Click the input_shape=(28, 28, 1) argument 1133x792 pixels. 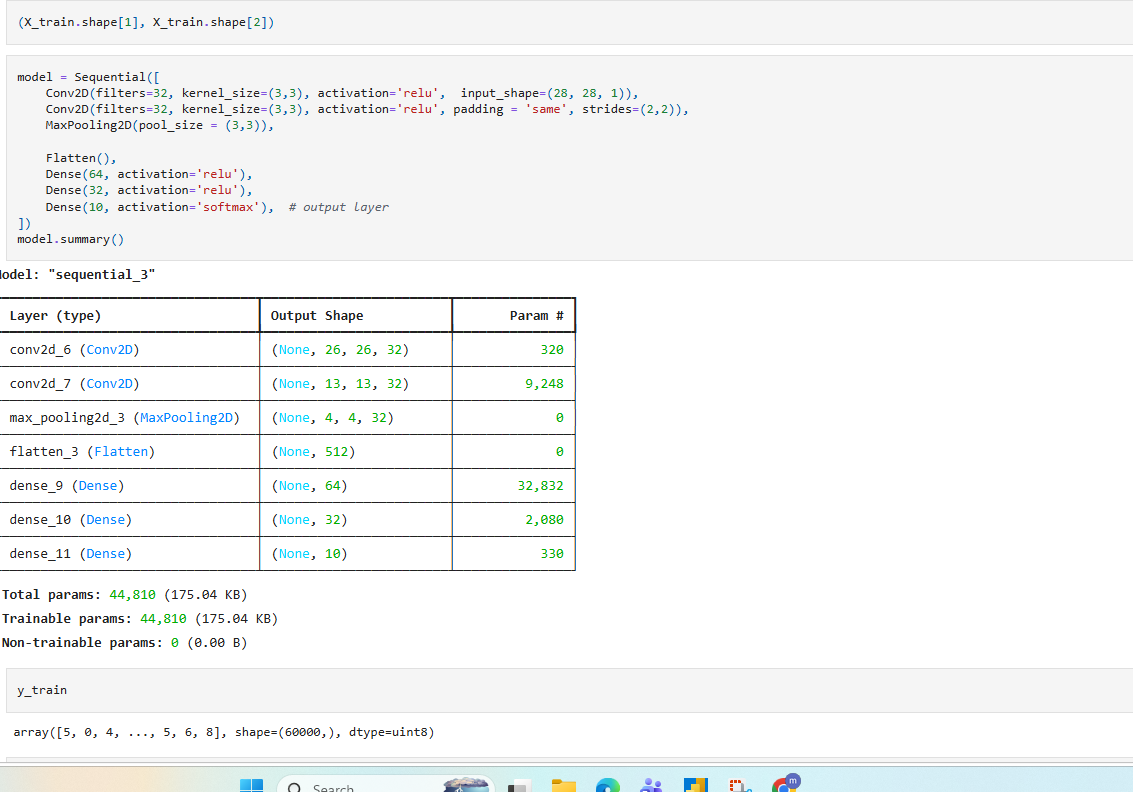click(x=546, y=93)
